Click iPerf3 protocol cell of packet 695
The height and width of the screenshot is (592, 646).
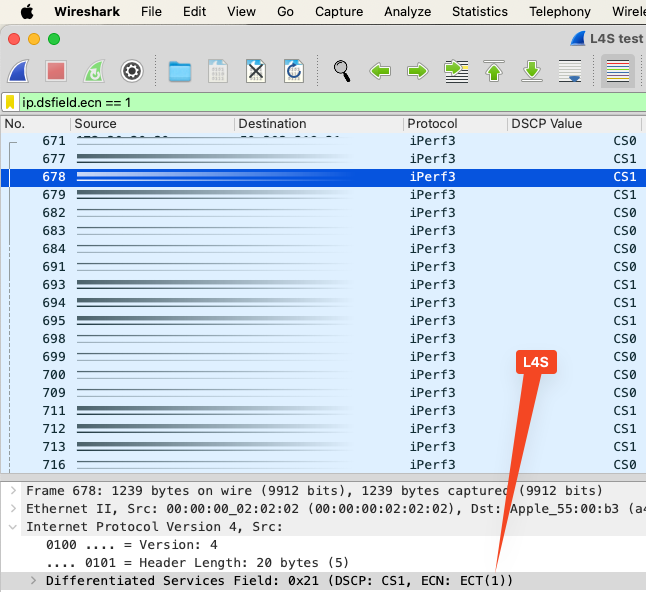[x=433, y=321]
